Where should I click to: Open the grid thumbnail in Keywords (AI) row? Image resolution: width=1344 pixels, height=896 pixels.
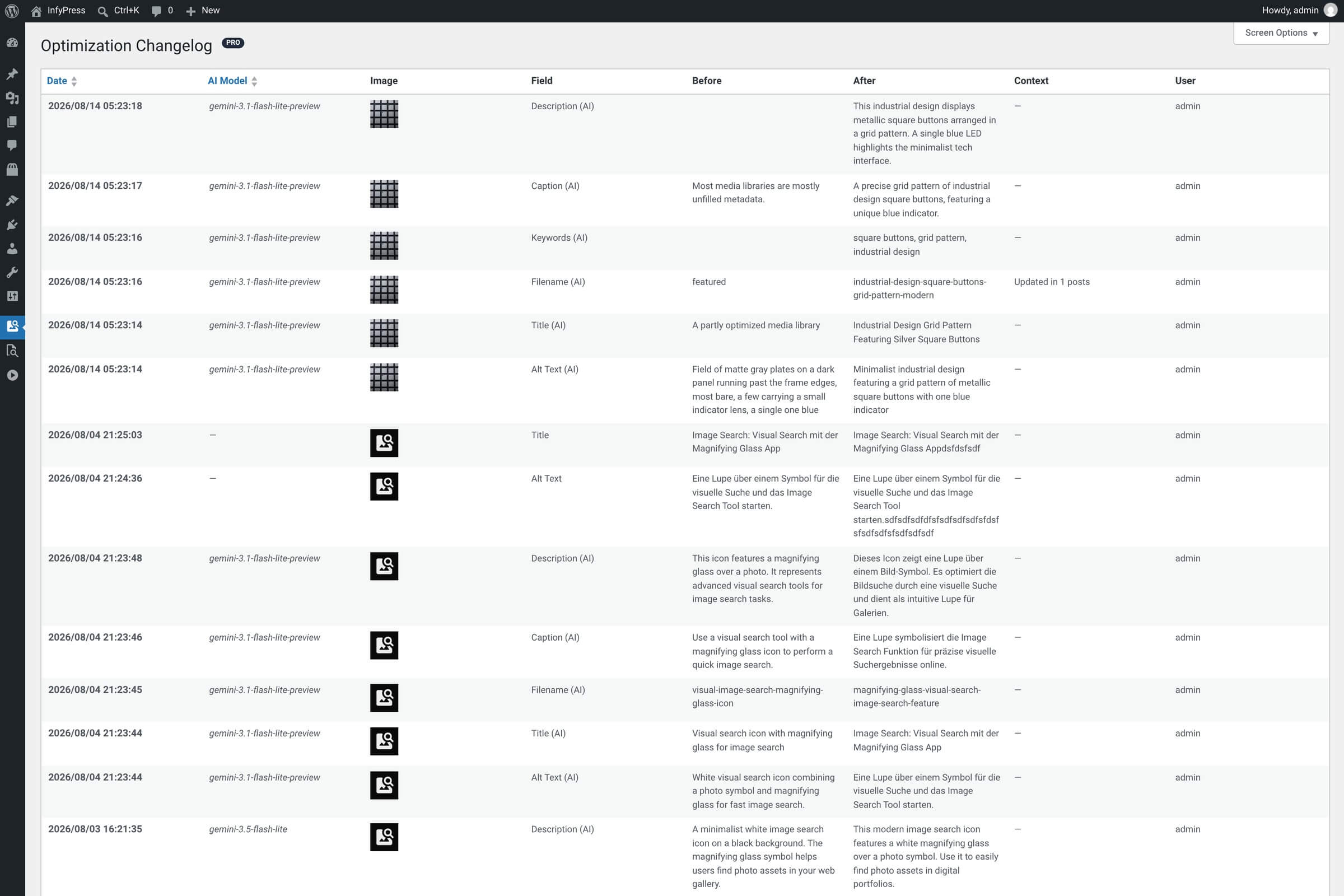click(x=384, y=246)
